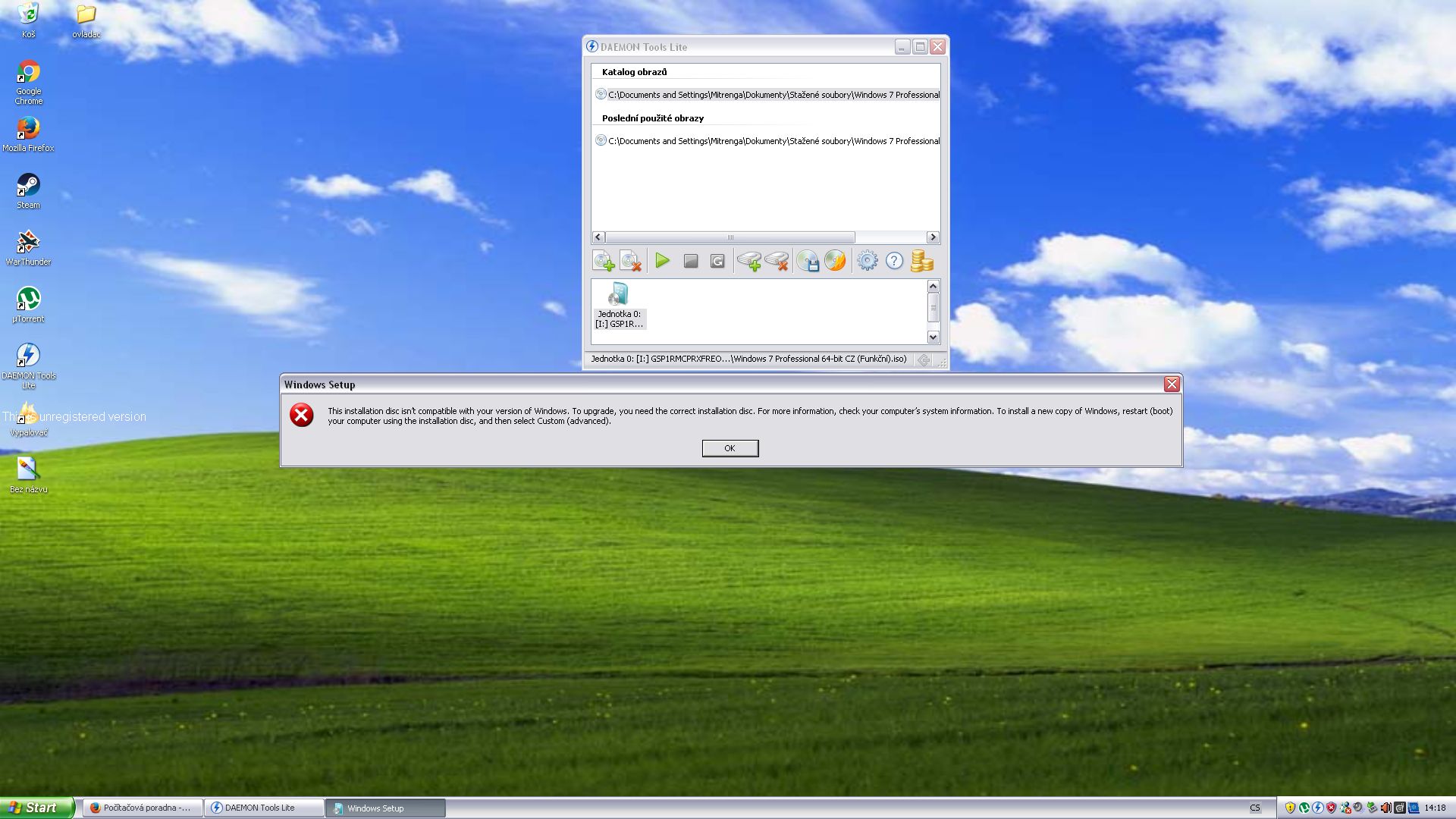Open Help with the question mark icon
This screenshot has height=819, width=1456.
(x=894, y=262)
